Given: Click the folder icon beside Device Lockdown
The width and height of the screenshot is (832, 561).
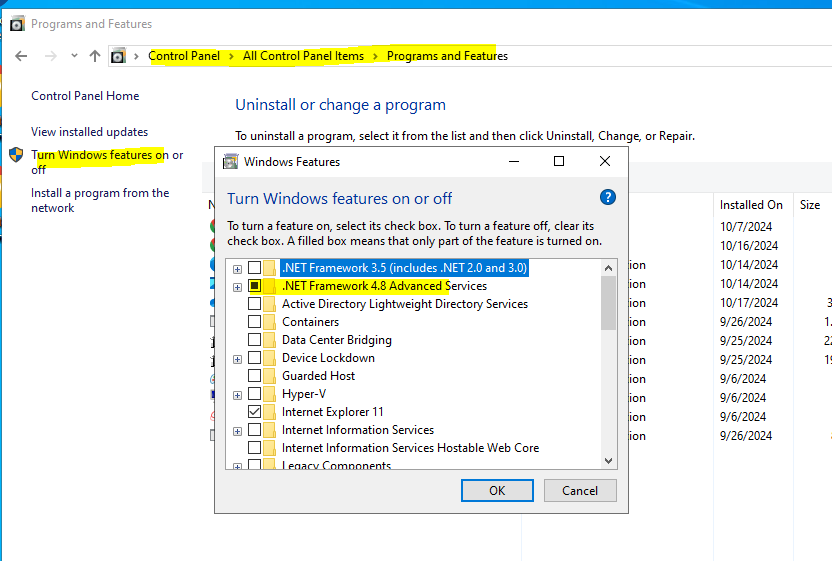Looking at the screenshot, I should coord(270,358).
